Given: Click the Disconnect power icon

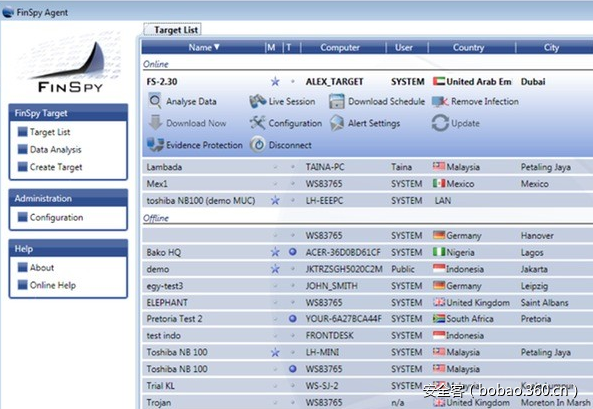Looking at the screenshot, I should 258,145.
